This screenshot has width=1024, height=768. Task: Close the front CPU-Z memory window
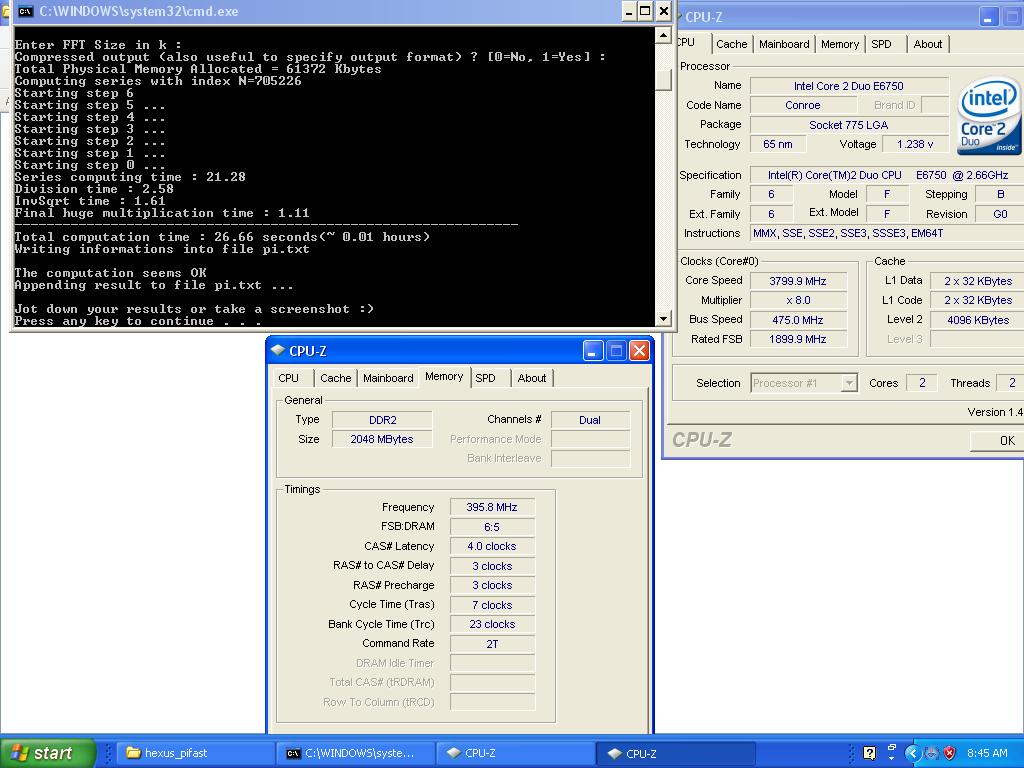tap(639, 351)
